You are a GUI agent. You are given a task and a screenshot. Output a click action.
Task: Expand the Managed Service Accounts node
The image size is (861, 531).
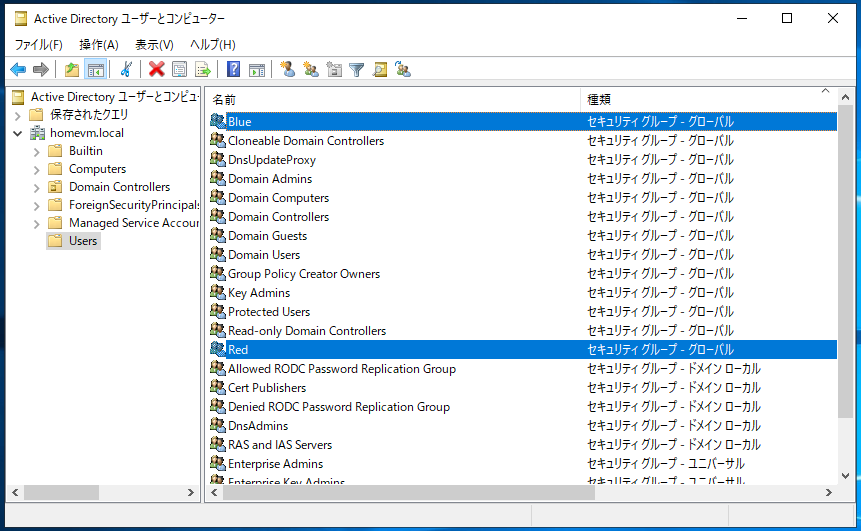point(36,224)
